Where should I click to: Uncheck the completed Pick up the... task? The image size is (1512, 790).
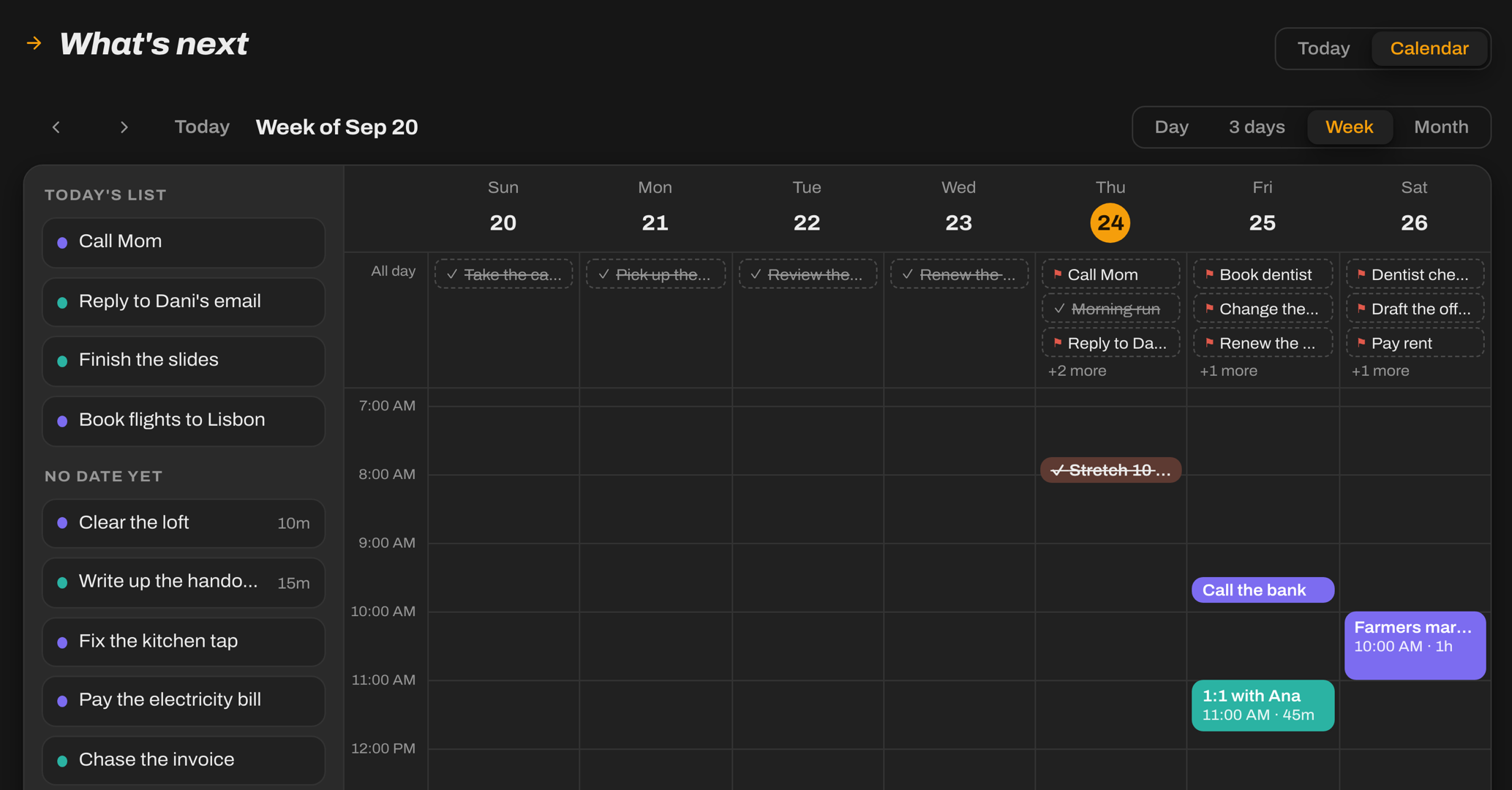603,274
